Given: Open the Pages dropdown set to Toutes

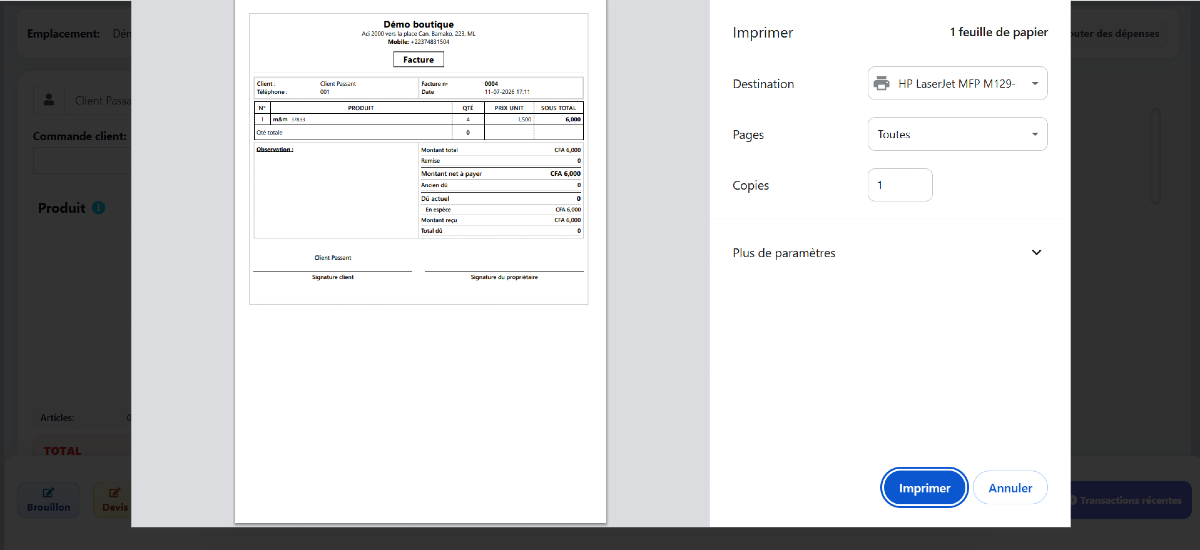Looking at the screenshot, I should click(x=958, y=134).
